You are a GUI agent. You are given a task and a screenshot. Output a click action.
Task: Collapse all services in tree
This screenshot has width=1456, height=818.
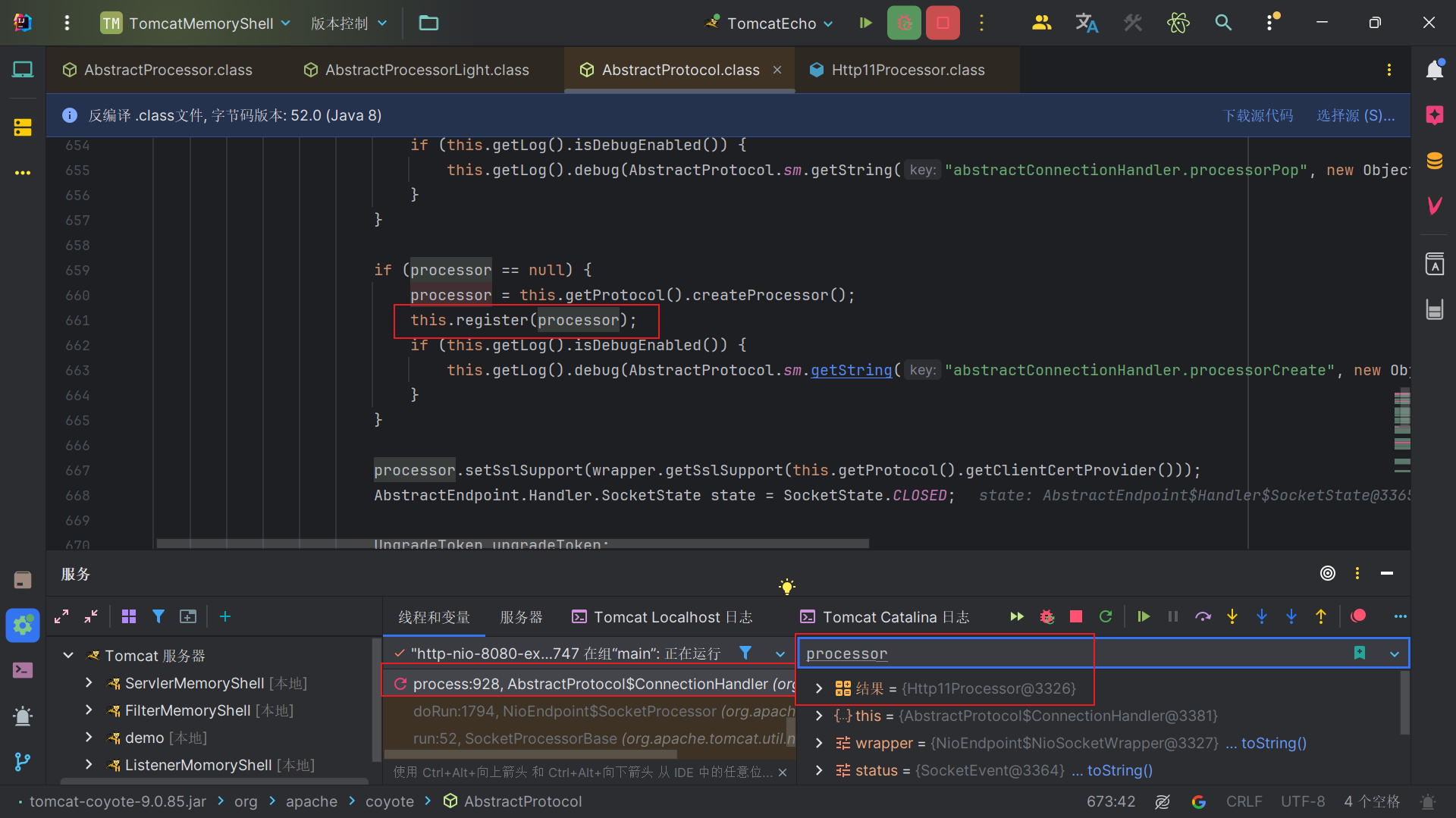pyautogui.click(x=91, y=616)
